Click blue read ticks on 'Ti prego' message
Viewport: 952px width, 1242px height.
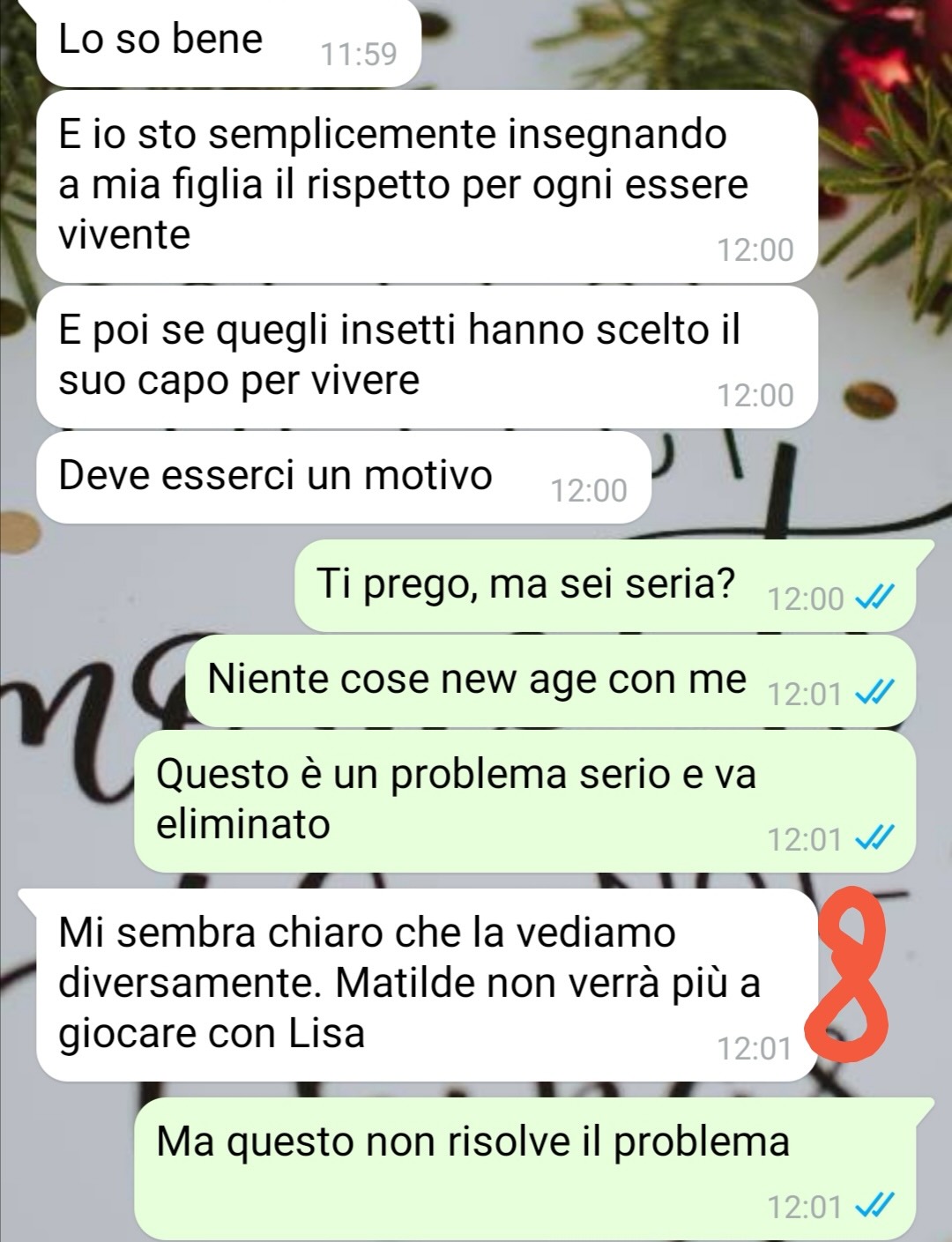(x=876, y=599)
